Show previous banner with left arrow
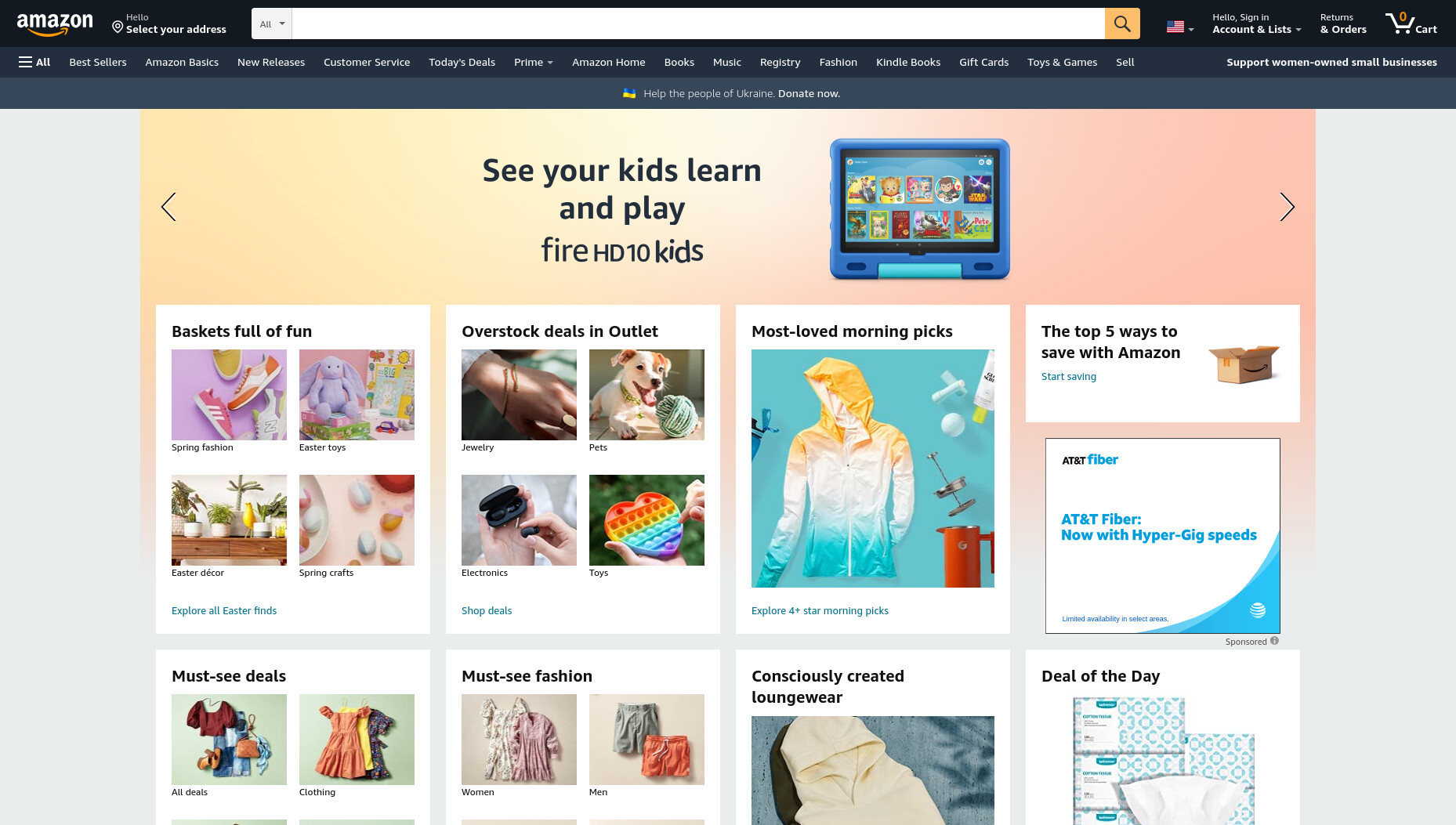This screenshot has height=825, width=1456. (x=168, y=207)
